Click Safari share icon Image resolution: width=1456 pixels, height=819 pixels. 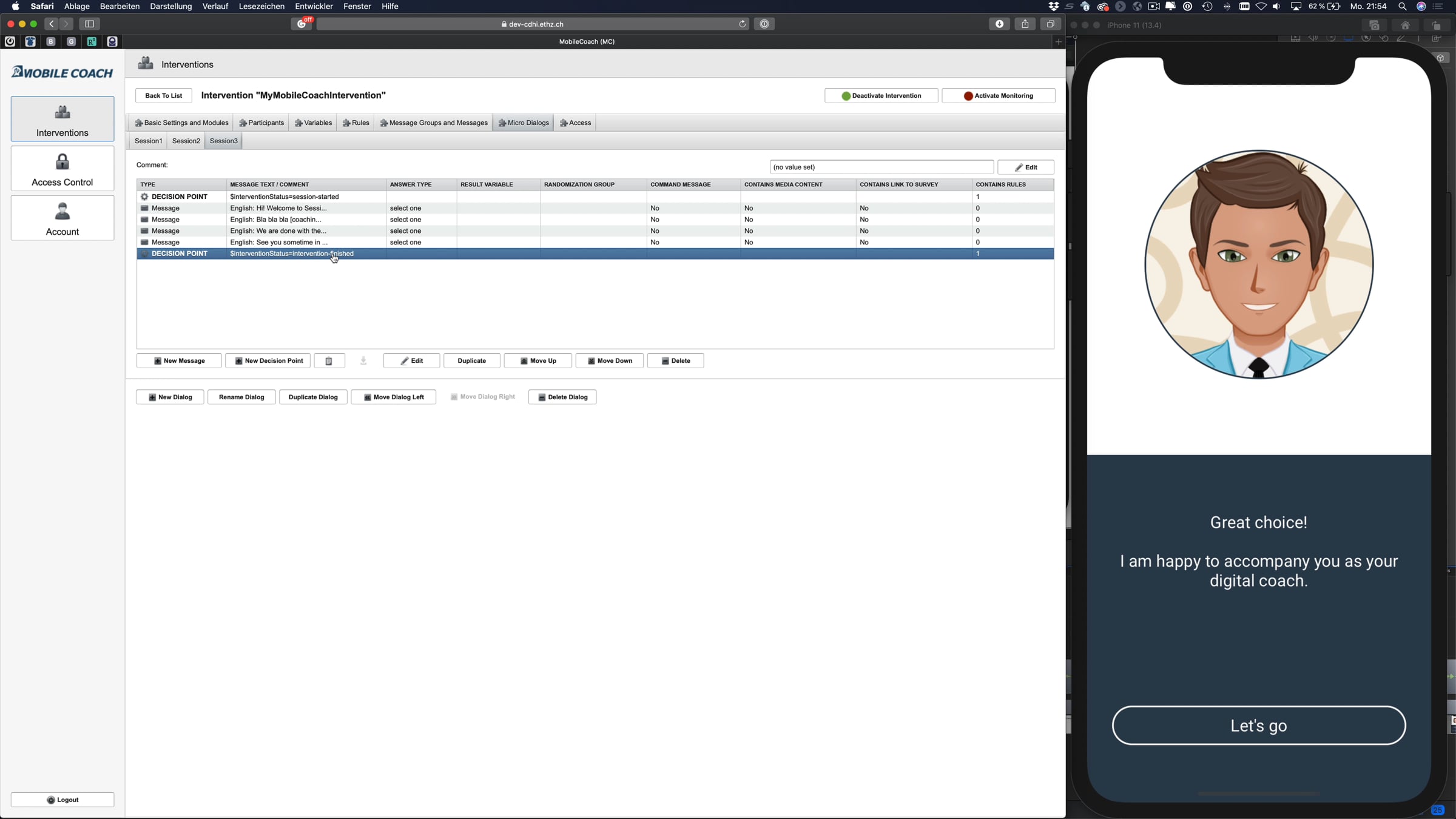point(1025,24)
